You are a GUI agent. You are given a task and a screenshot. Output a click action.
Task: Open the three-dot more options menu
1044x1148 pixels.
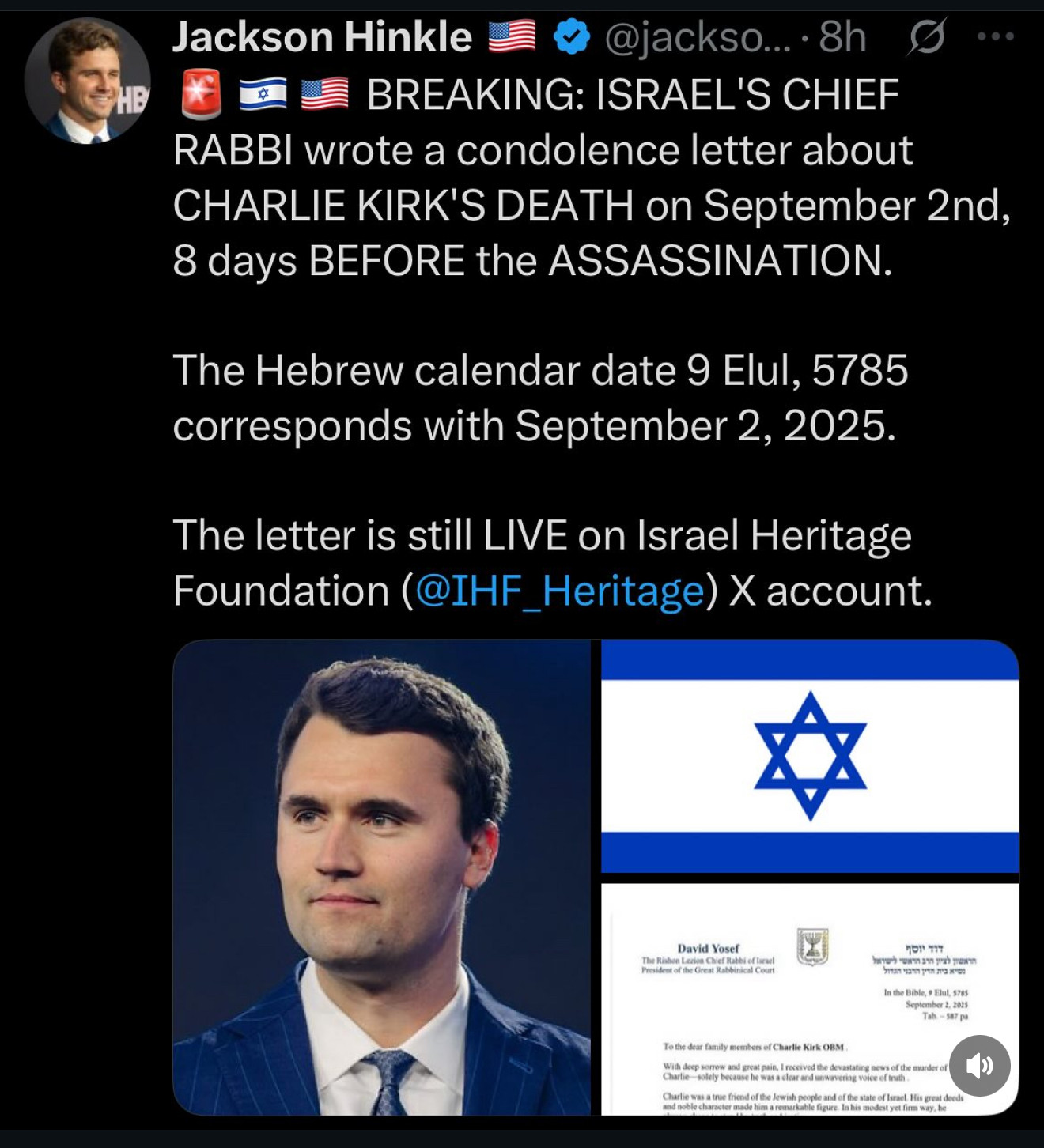click(996, 36)
